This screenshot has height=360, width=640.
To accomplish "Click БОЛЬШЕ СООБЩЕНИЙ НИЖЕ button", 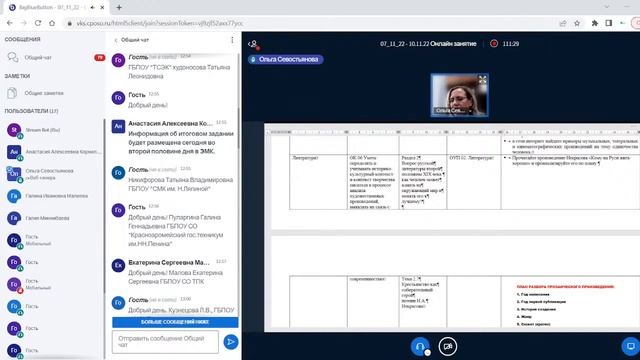I will pos(175,322).
